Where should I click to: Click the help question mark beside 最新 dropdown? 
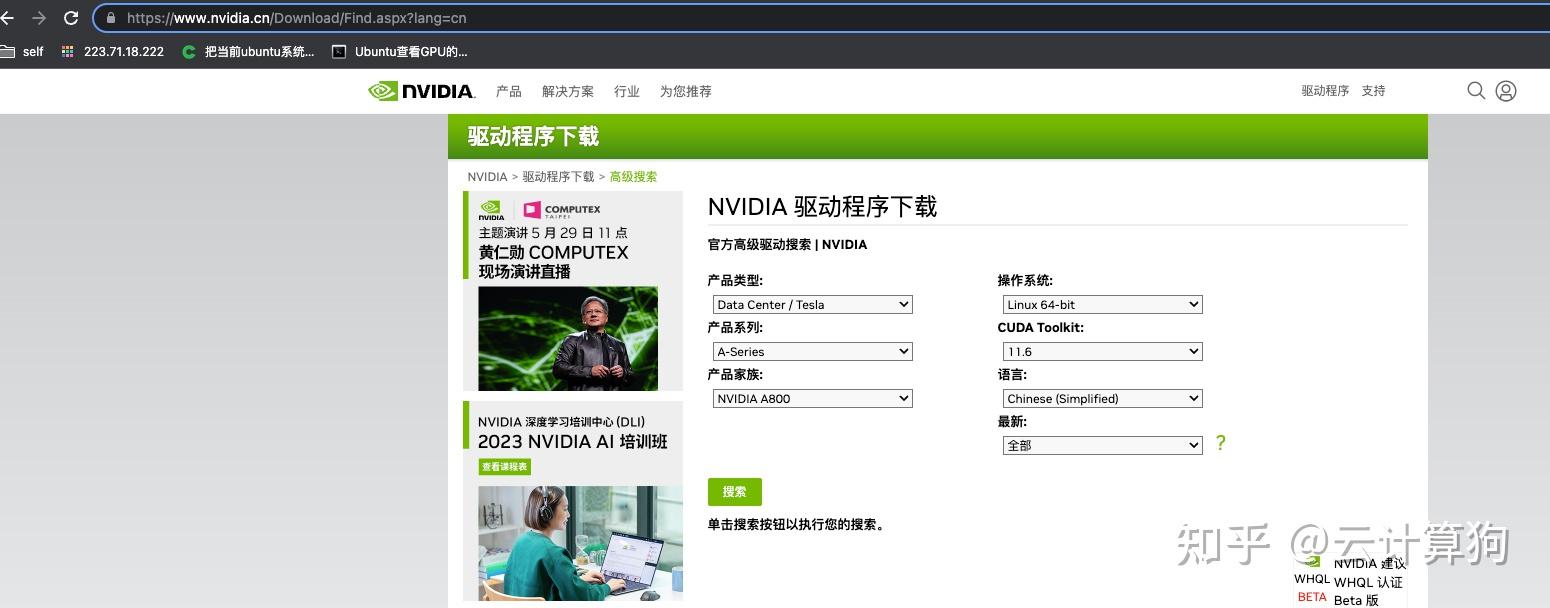1220,442
